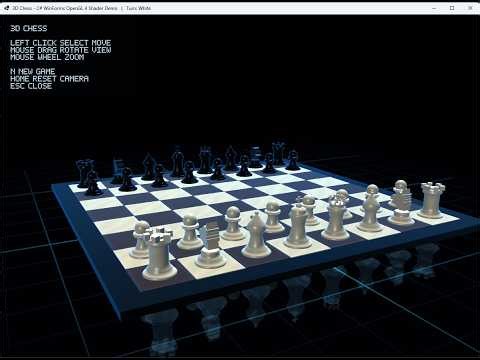Viewport: 480px width, 360px height.
Task: Select the white king
Action: [x=298, y=224]
